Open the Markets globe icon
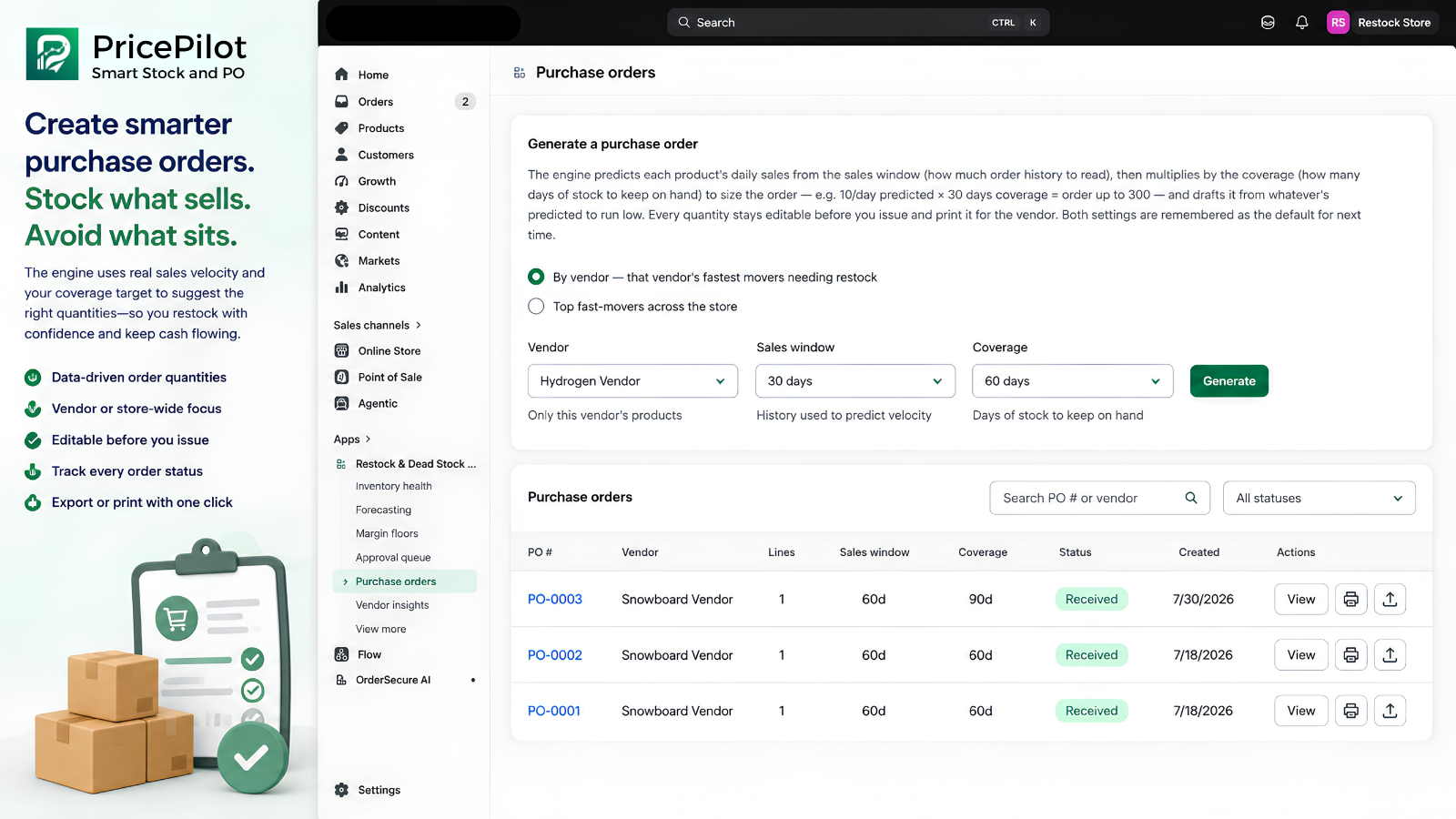1456x819 pixels. tap(341, 260)
